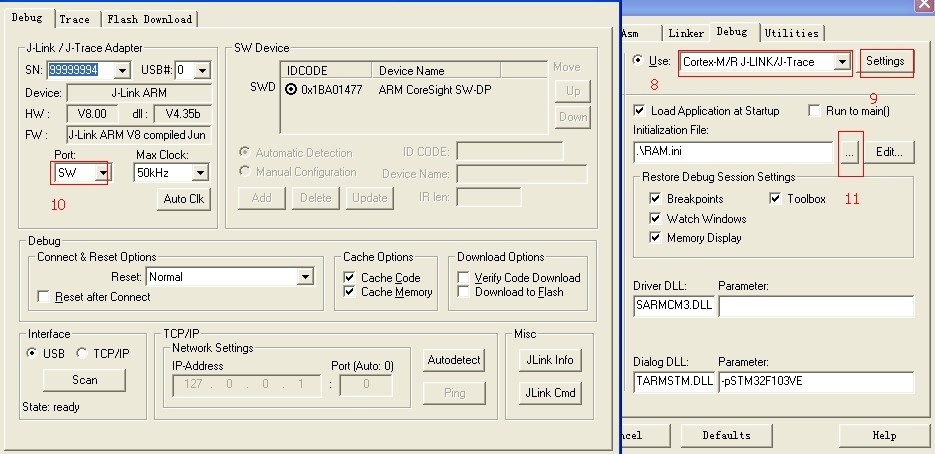The width and height of the screenshot is (935, 454).
Task: Open the Flash Download tab
Action: (x=150, y=19)
